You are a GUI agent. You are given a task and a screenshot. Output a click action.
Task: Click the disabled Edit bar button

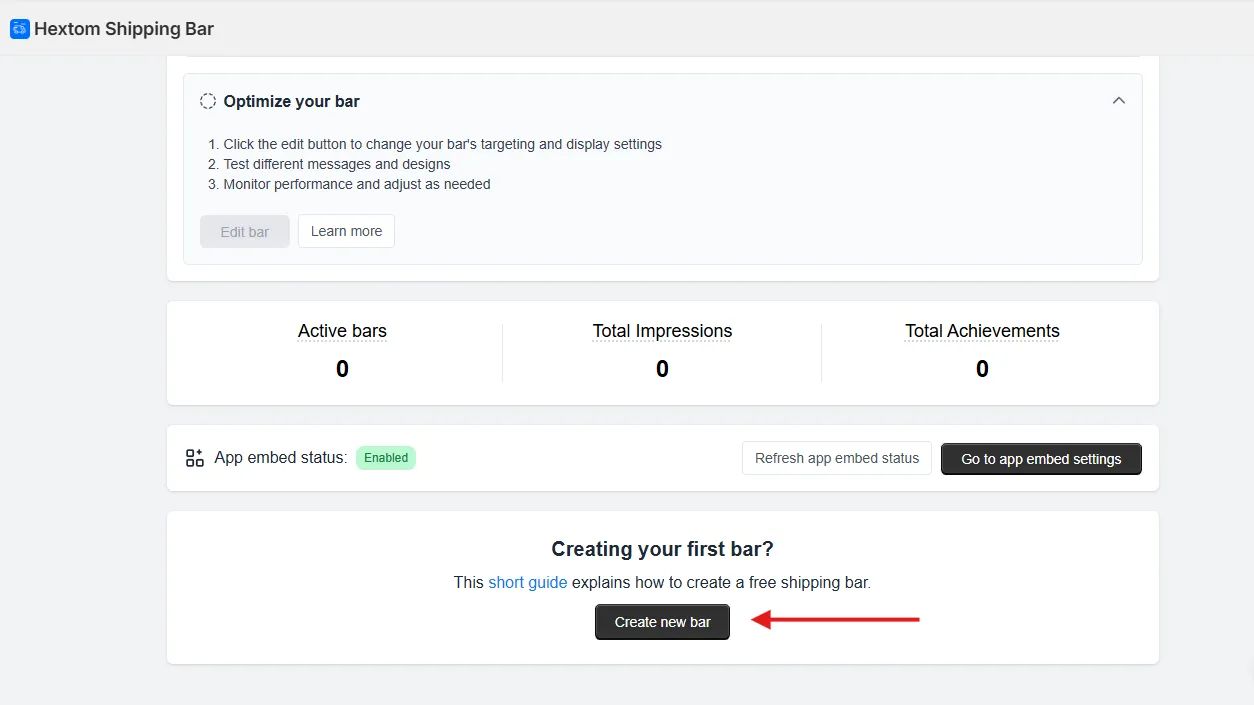tap(245, 231)
